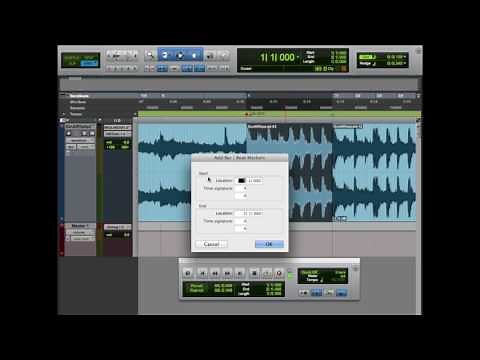Open the Master 1 output path selector

point(118,227)
